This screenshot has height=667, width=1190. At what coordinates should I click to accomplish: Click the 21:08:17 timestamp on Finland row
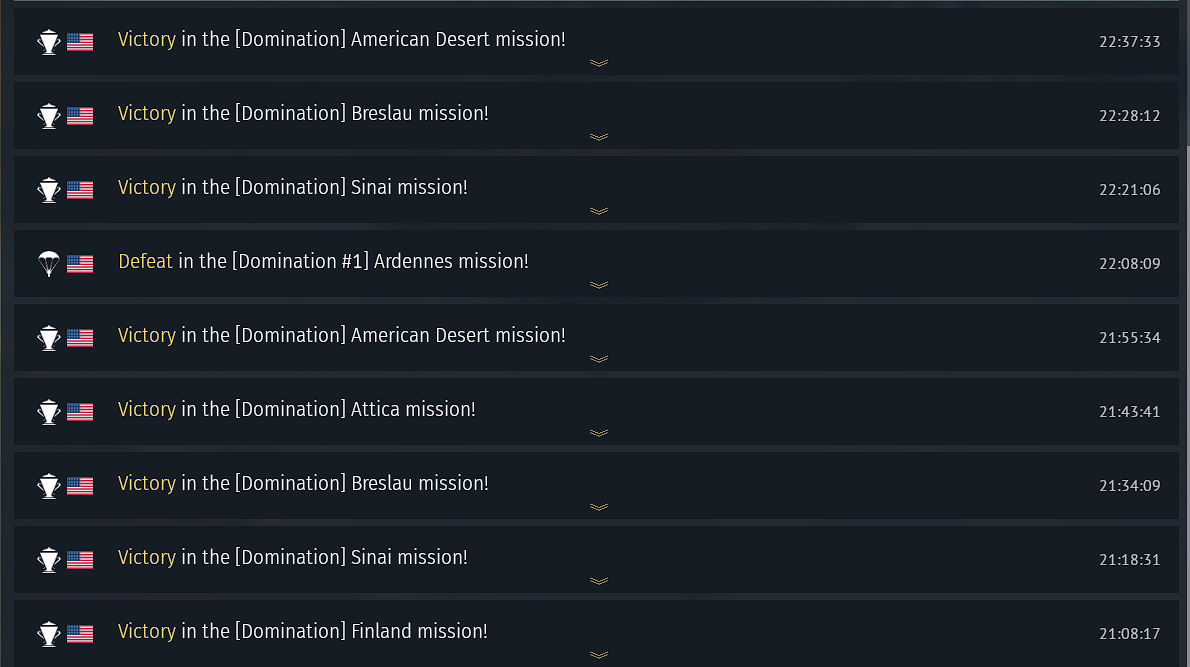[1129, 634]
